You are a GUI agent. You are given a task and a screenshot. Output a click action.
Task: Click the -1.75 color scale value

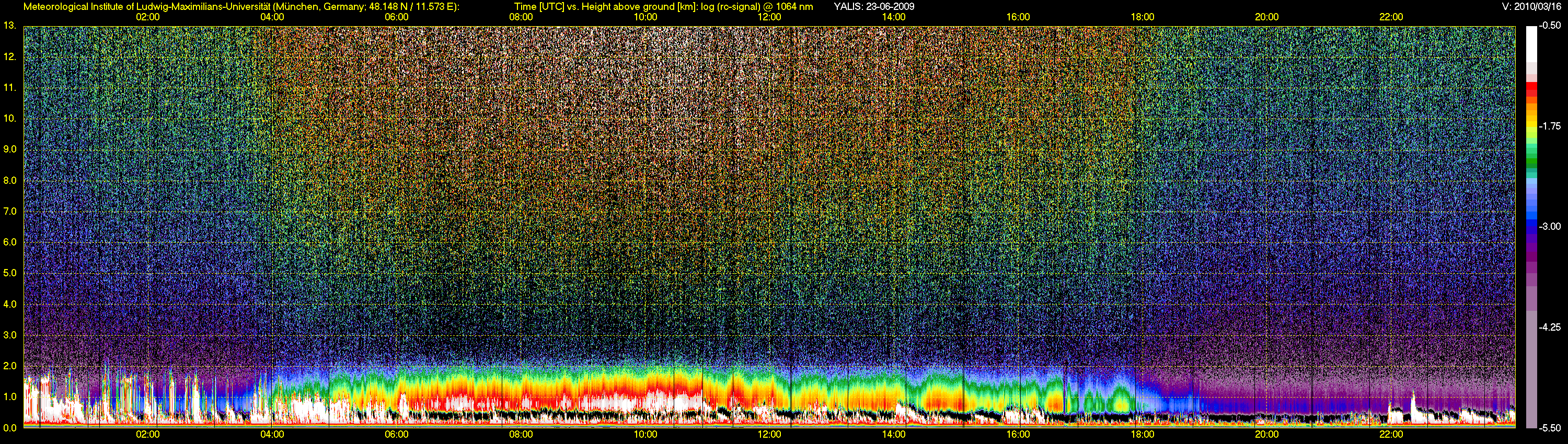pos(1550,126)
